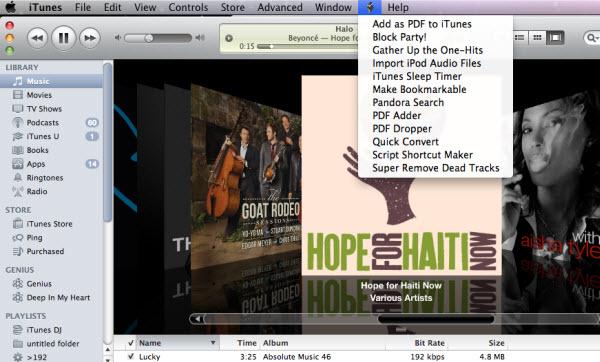Skip forward to next track

pyautogui.click(x=90, y=38)
